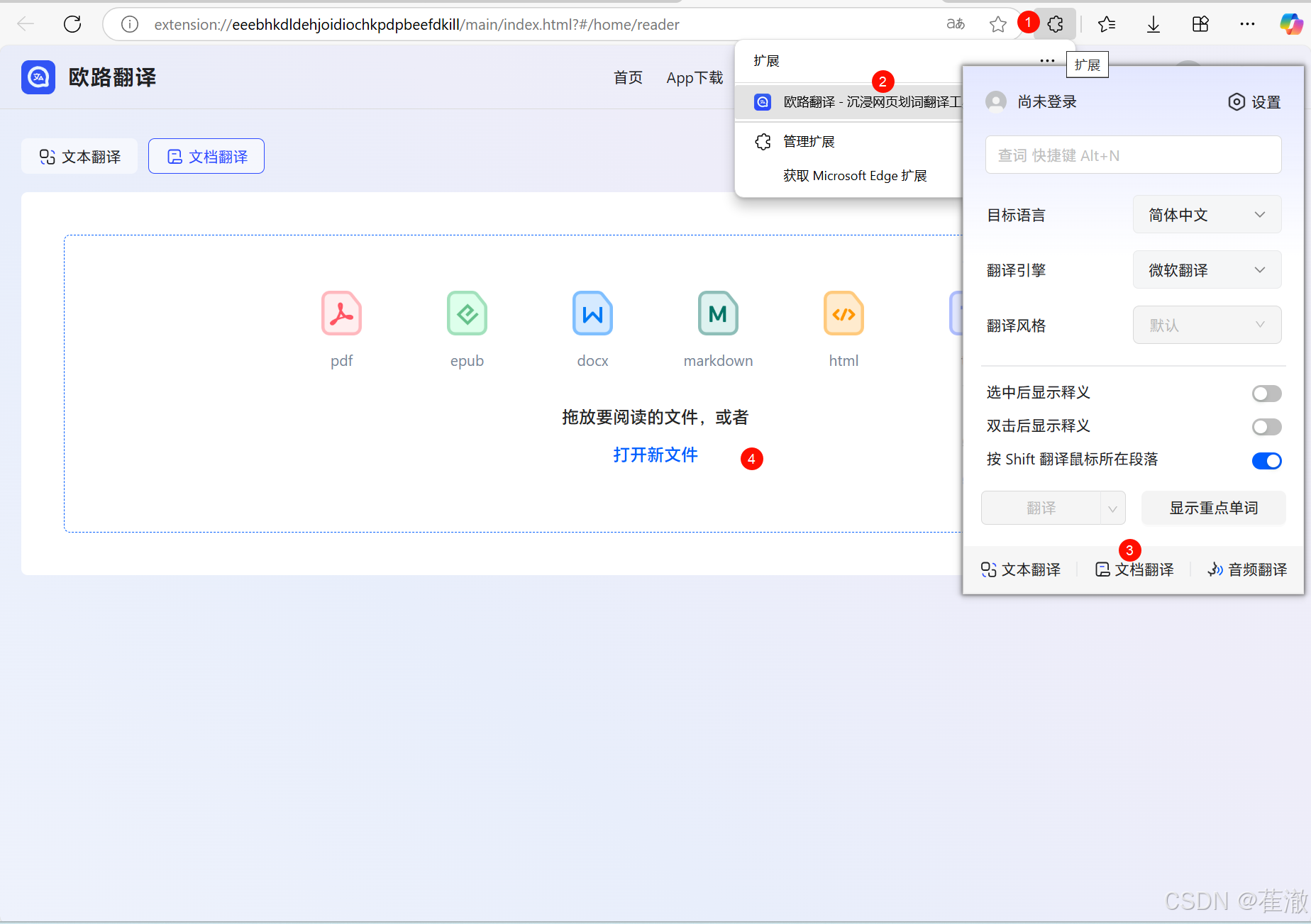Click 打开新文件 link
This screenshot has height=924, width=1311.
655,455
